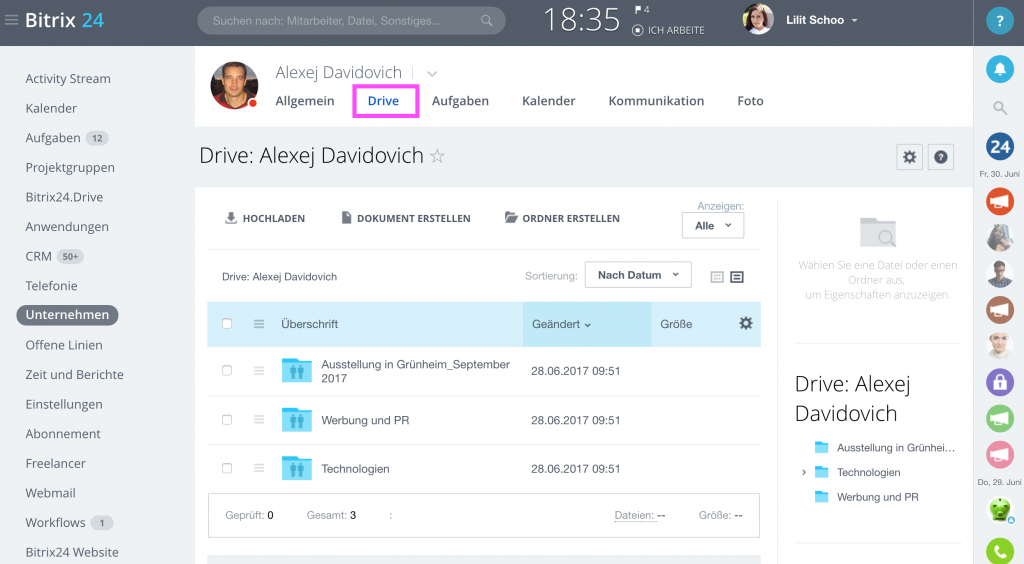Open the Technologien folder name in file list
1024x564 pixels.
pos(355,469)
